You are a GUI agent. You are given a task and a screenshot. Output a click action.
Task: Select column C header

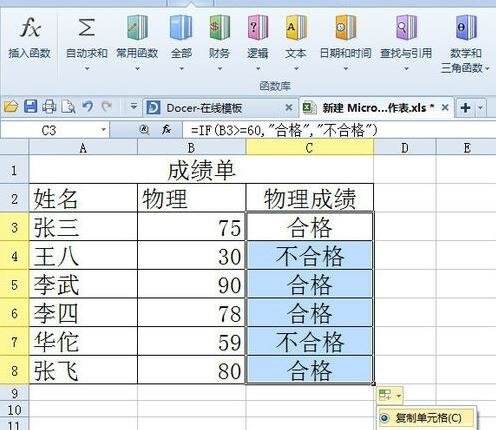[x=309, y=148]
